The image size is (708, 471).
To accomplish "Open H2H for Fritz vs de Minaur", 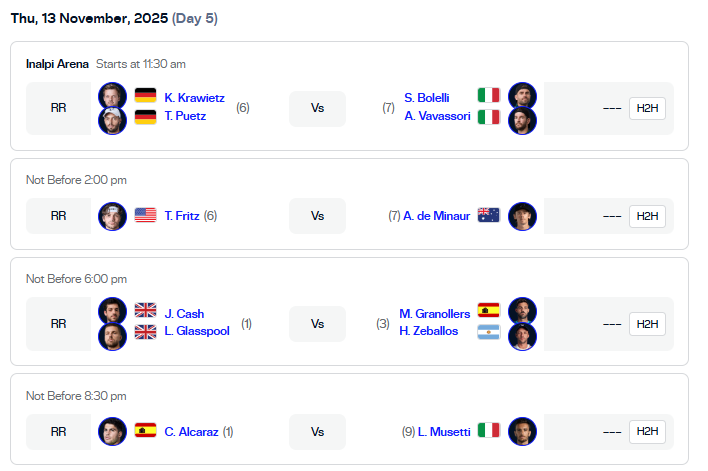I will 647,216.
